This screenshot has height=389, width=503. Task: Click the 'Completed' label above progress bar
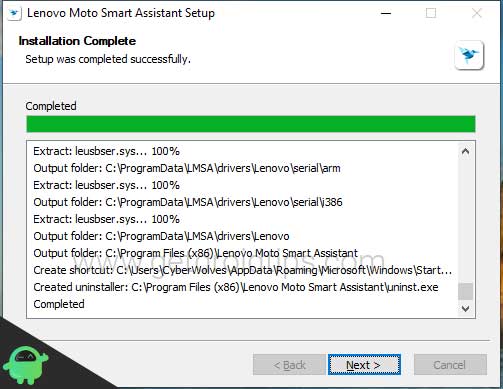coord(51,106)
